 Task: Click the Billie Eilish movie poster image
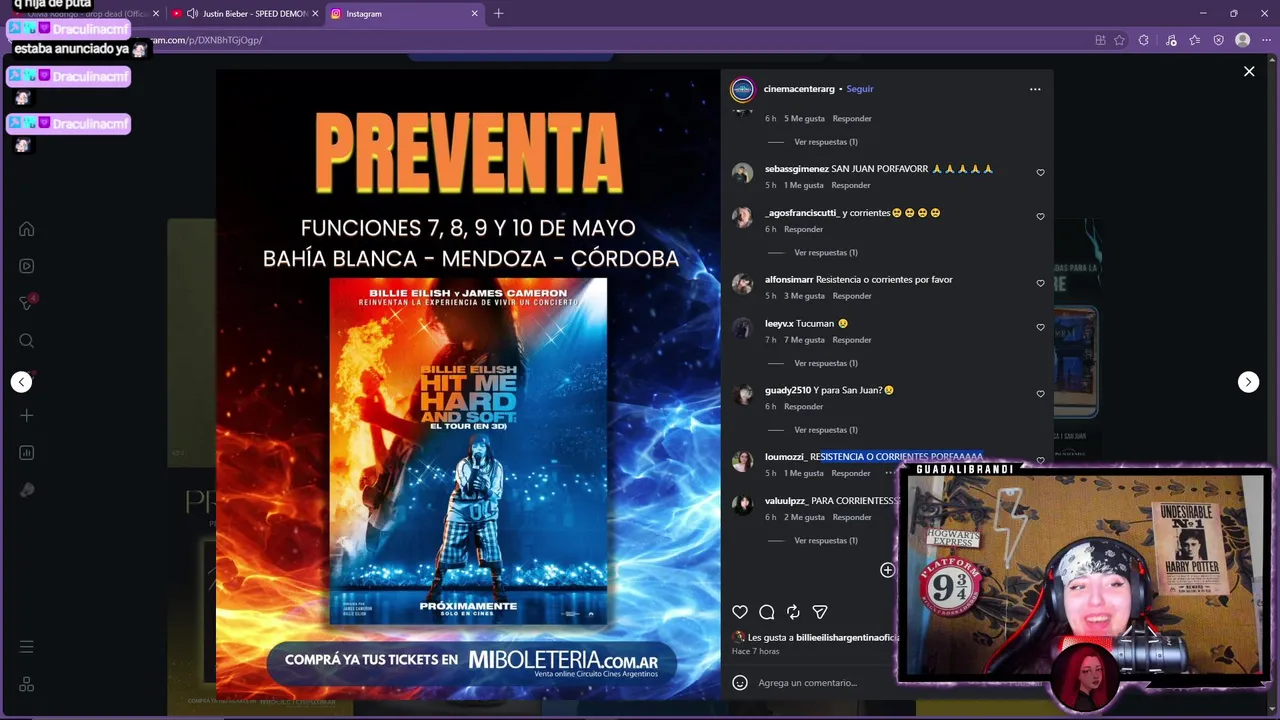click(468, 451)
